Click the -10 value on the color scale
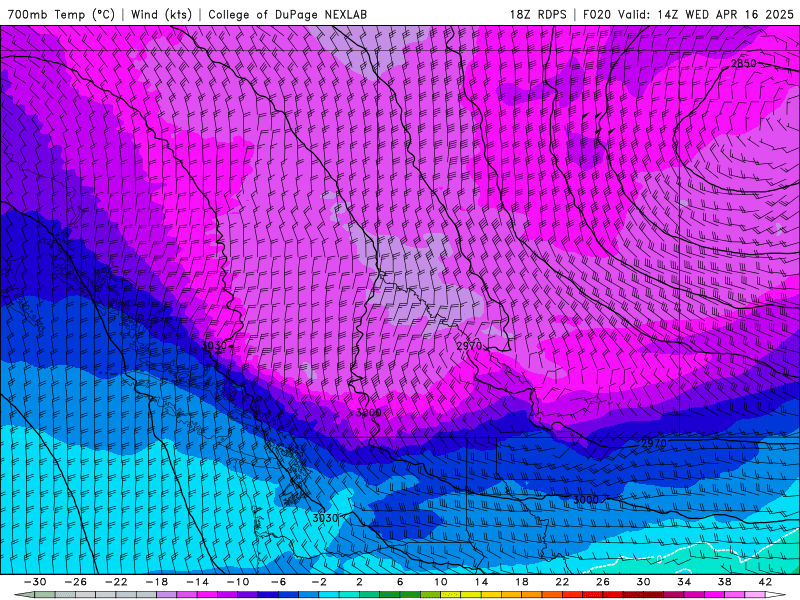Image resolution: width=800 pixels, height=600 pixels. point(238,582)
